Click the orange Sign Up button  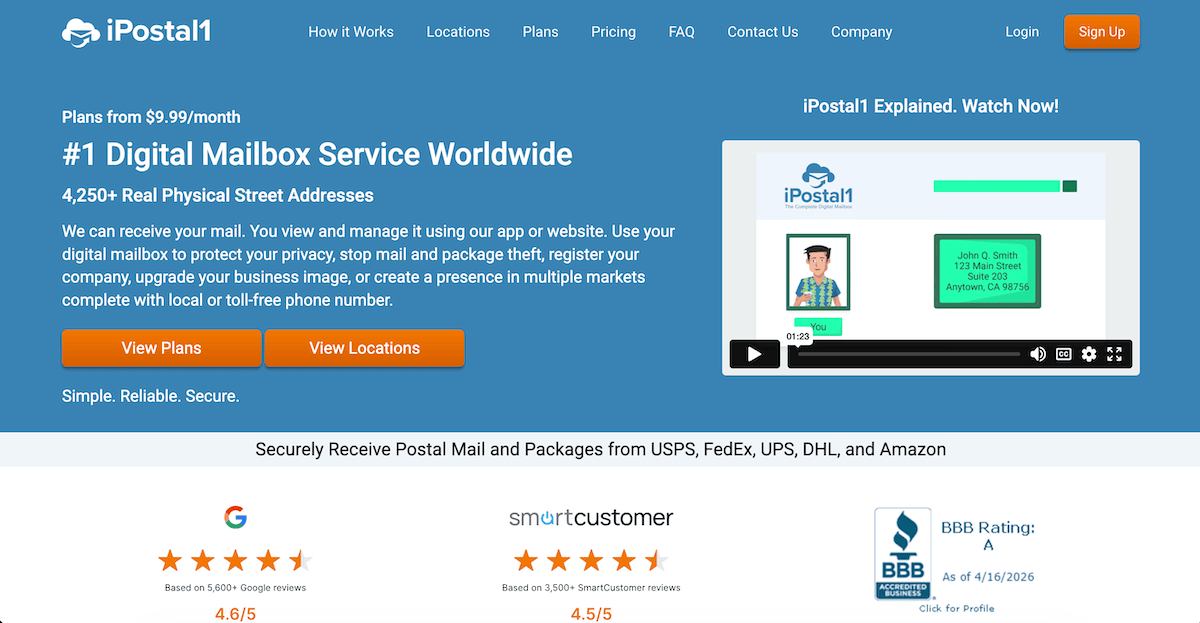tap(1102, 32)
